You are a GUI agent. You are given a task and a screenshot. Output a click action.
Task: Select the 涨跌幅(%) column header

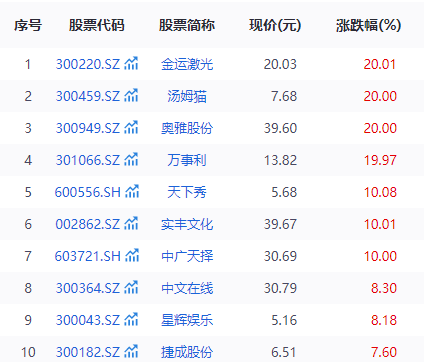(x=369, y=25)
